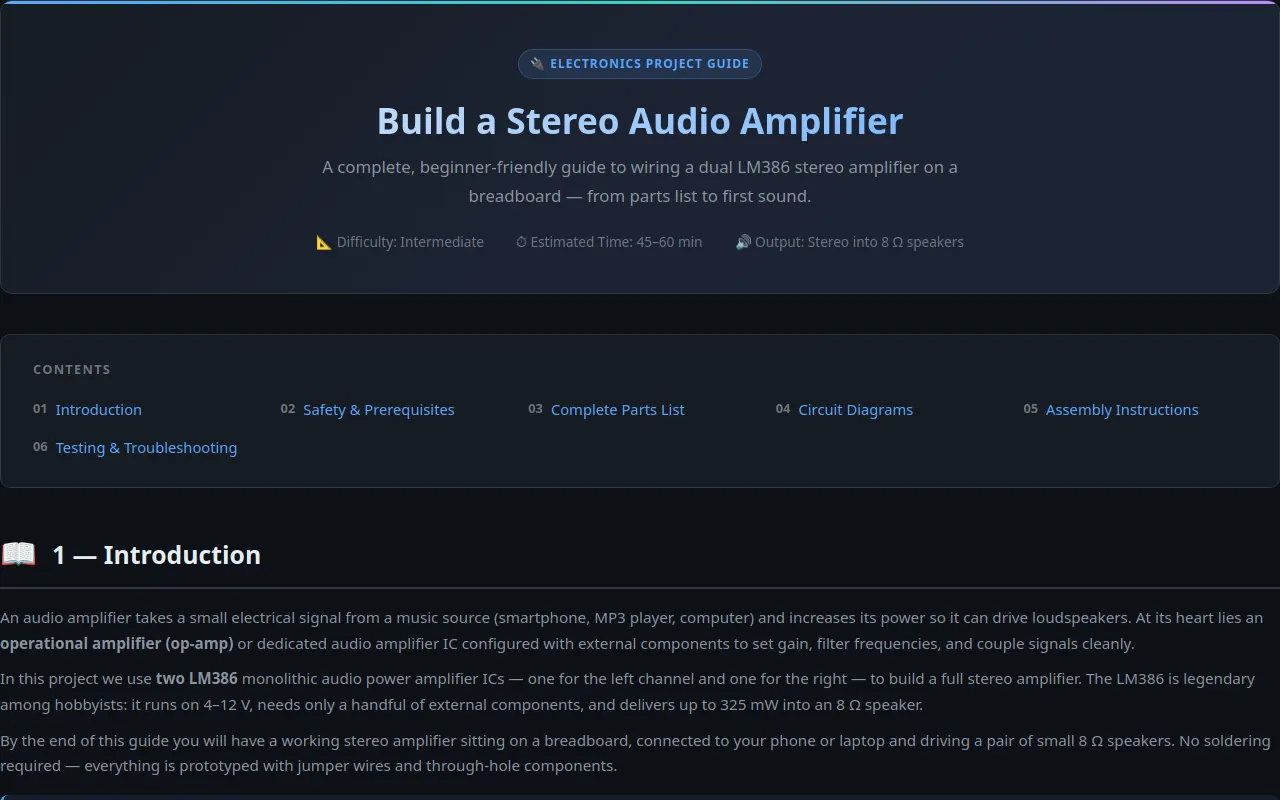Viewport: 1280px width, 800px height.
Task: Click the speaker icon beside Output
Action: [x=743, y=242]
